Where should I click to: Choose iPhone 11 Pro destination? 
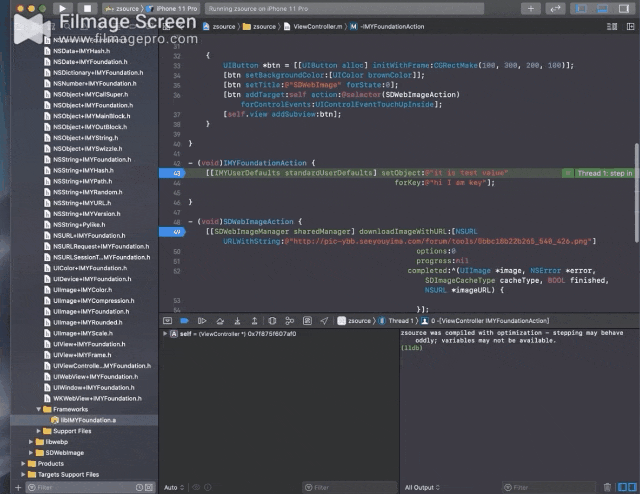point(172,9)
